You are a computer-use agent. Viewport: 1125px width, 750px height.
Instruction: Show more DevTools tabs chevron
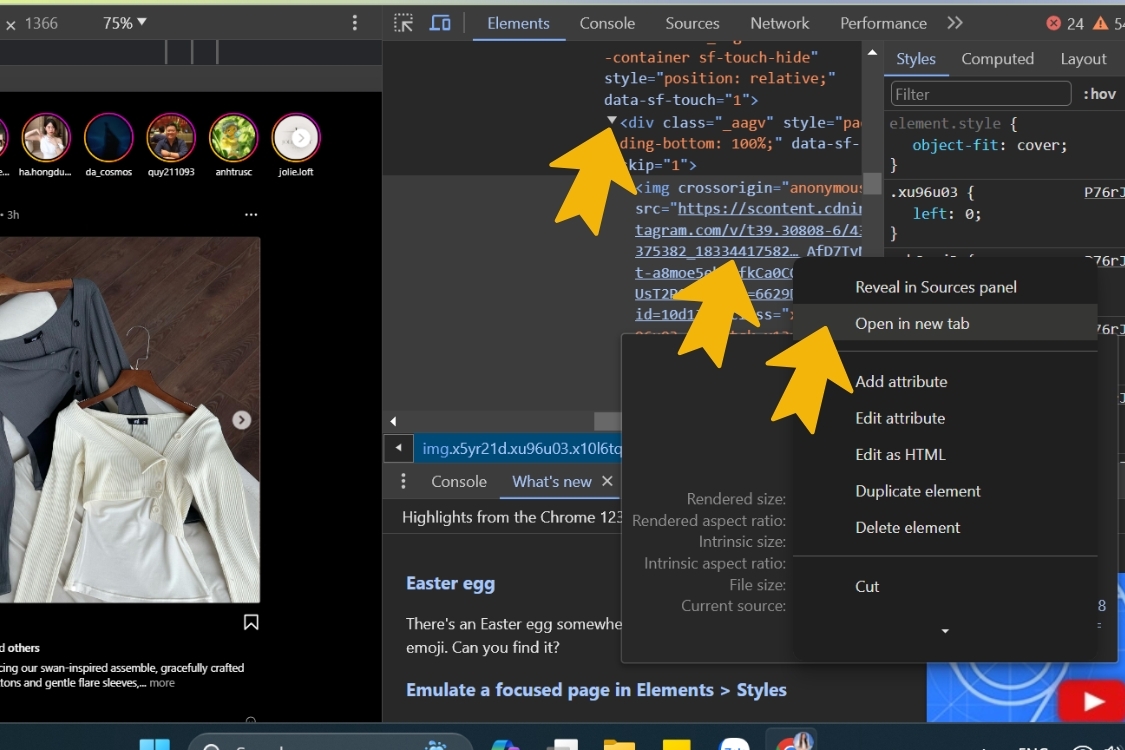pyautogui.click(x=954, y=23)
